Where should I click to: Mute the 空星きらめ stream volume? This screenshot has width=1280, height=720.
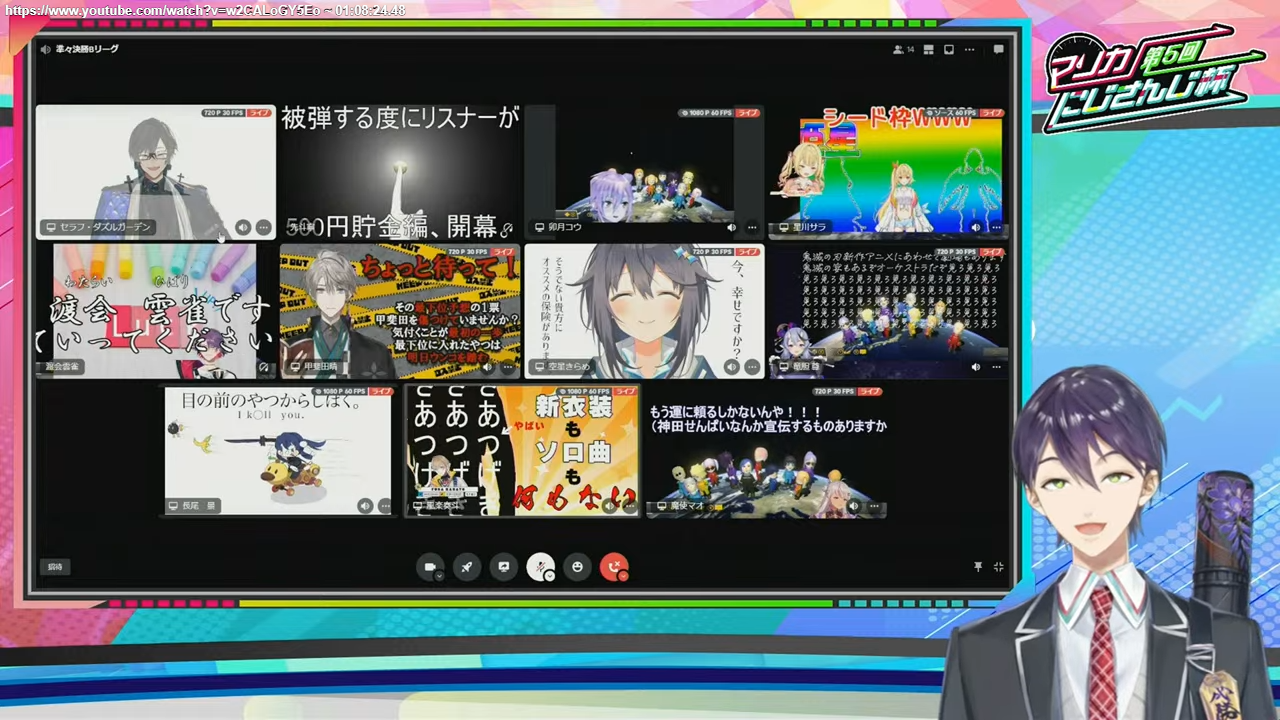731,367
